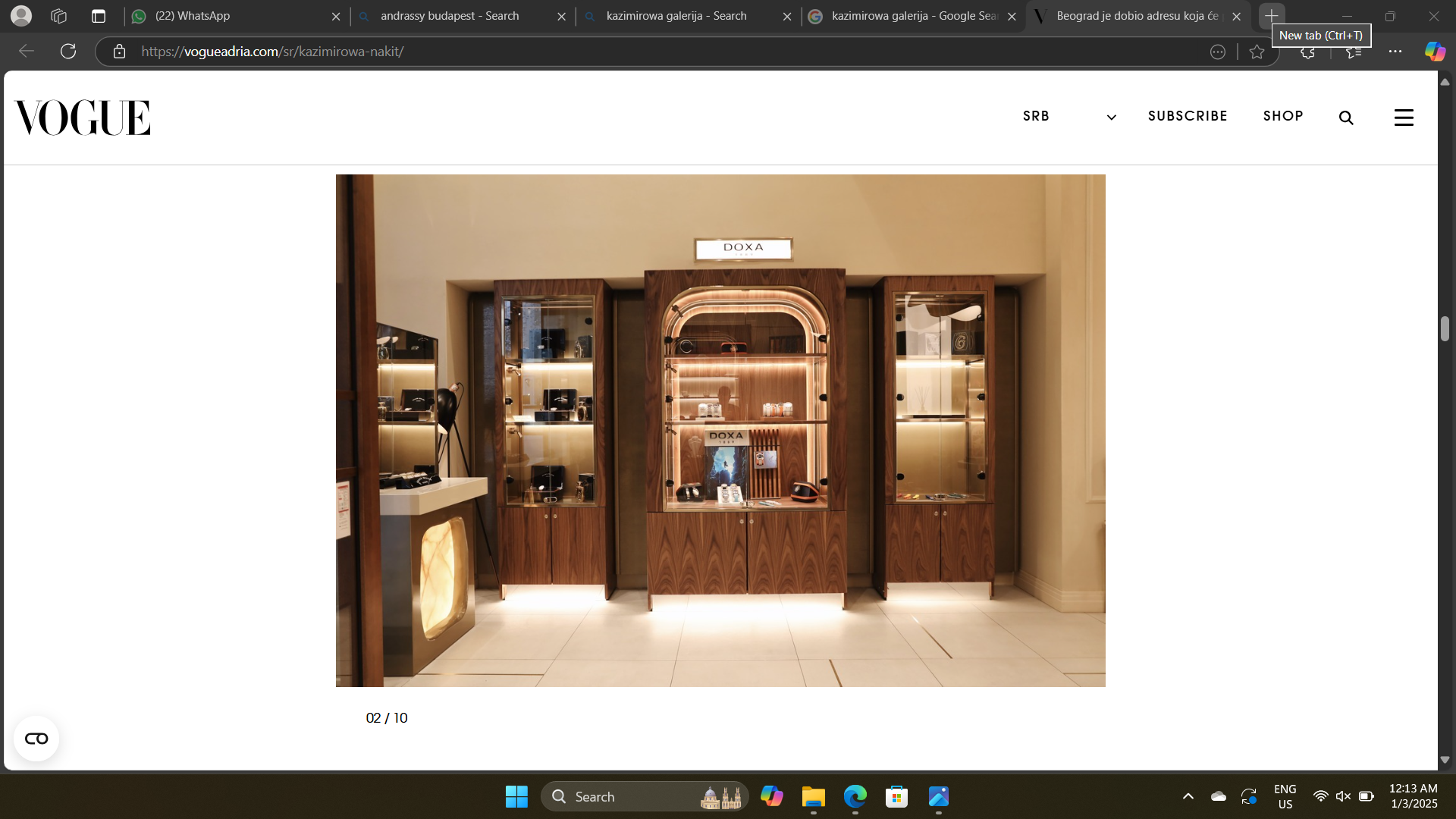This screenshot has height=819, width=1456.
Task: View site information lock icon
Action: pyautogui.click(x=119, y=52)
